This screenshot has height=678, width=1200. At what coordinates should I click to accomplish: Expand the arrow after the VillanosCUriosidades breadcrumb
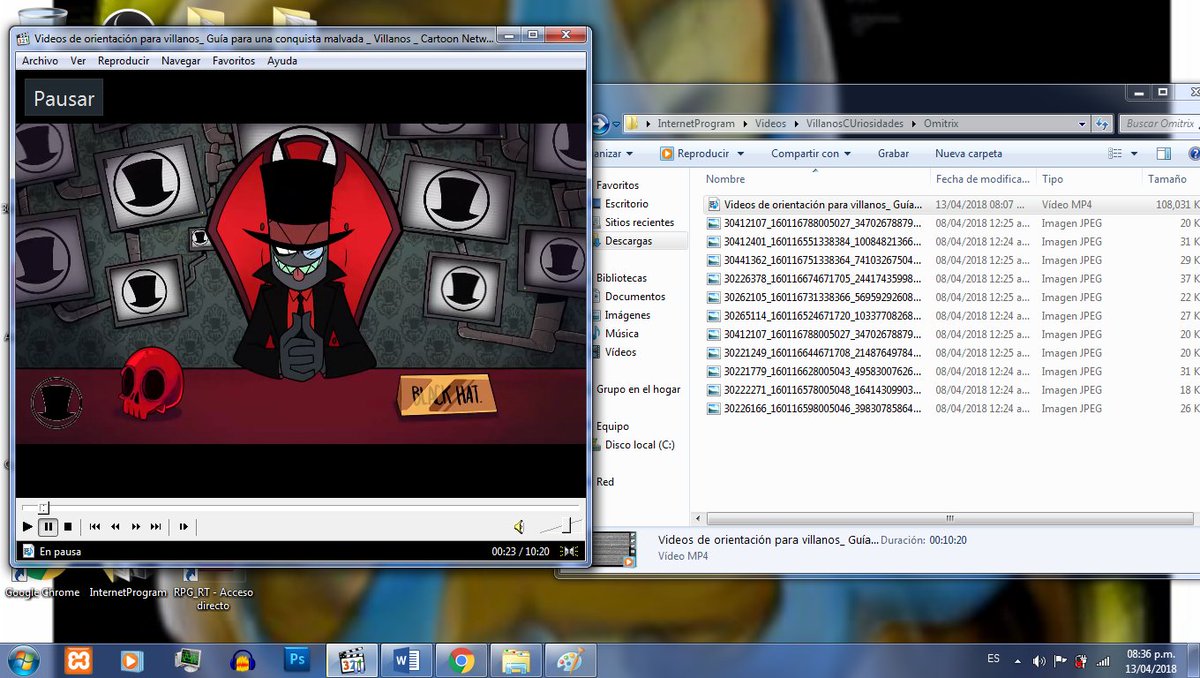912,124
